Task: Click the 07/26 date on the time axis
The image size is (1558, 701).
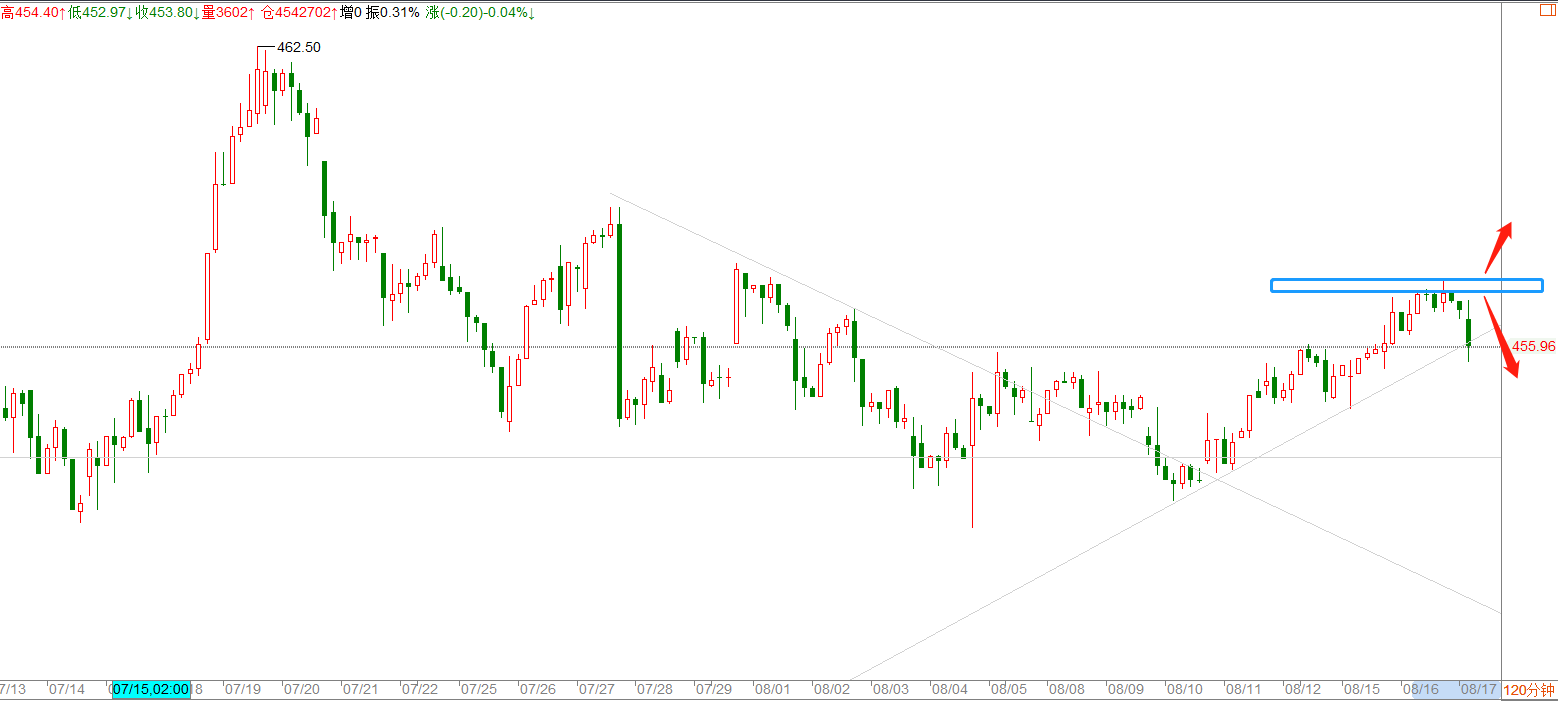Action: pyautogui.click(x=538, y=690)
